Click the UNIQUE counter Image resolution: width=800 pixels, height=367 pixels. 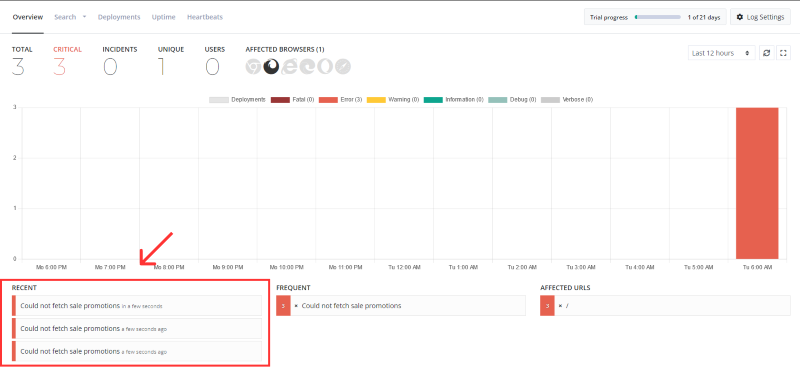(x=171, y=62)
